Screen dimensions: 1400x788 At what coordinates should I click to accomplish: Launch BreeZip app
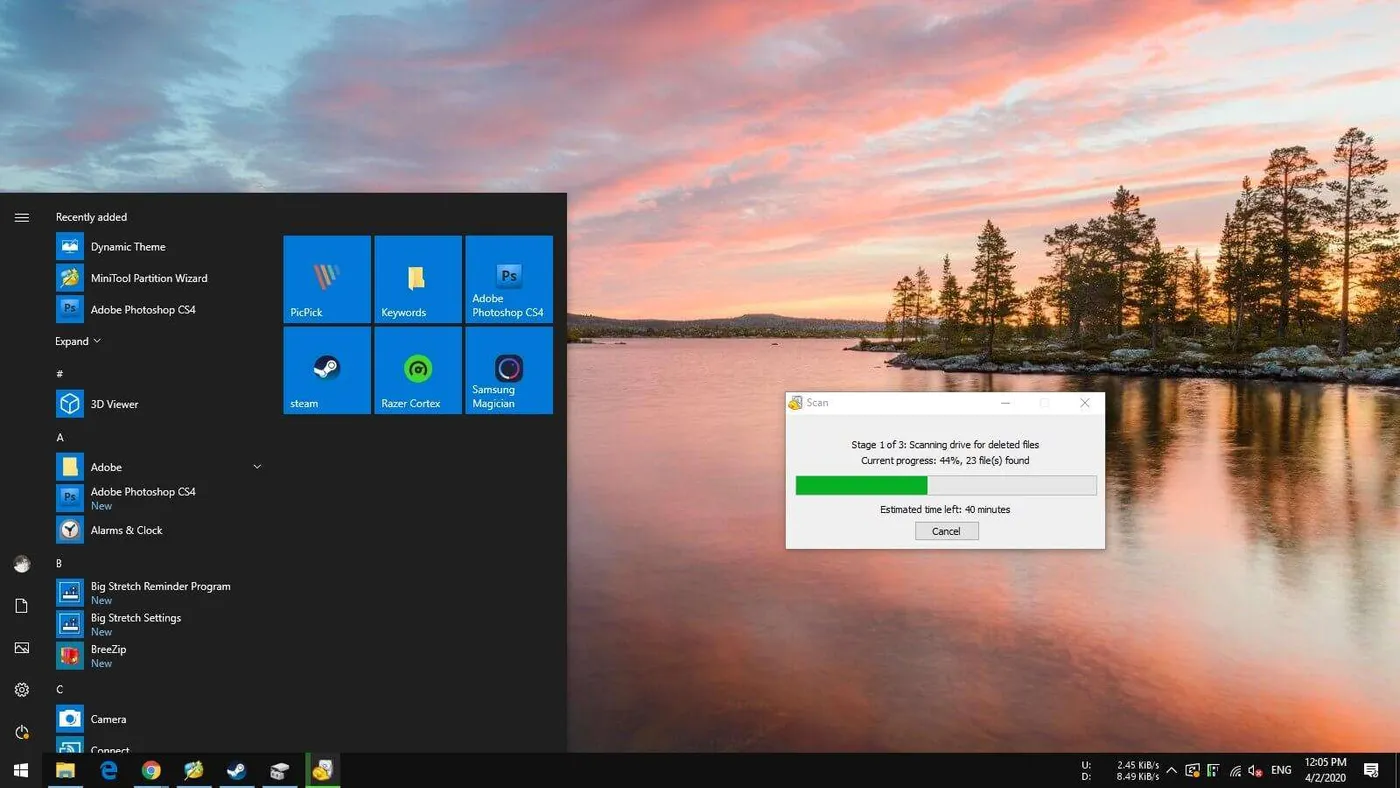coord(160,655)
